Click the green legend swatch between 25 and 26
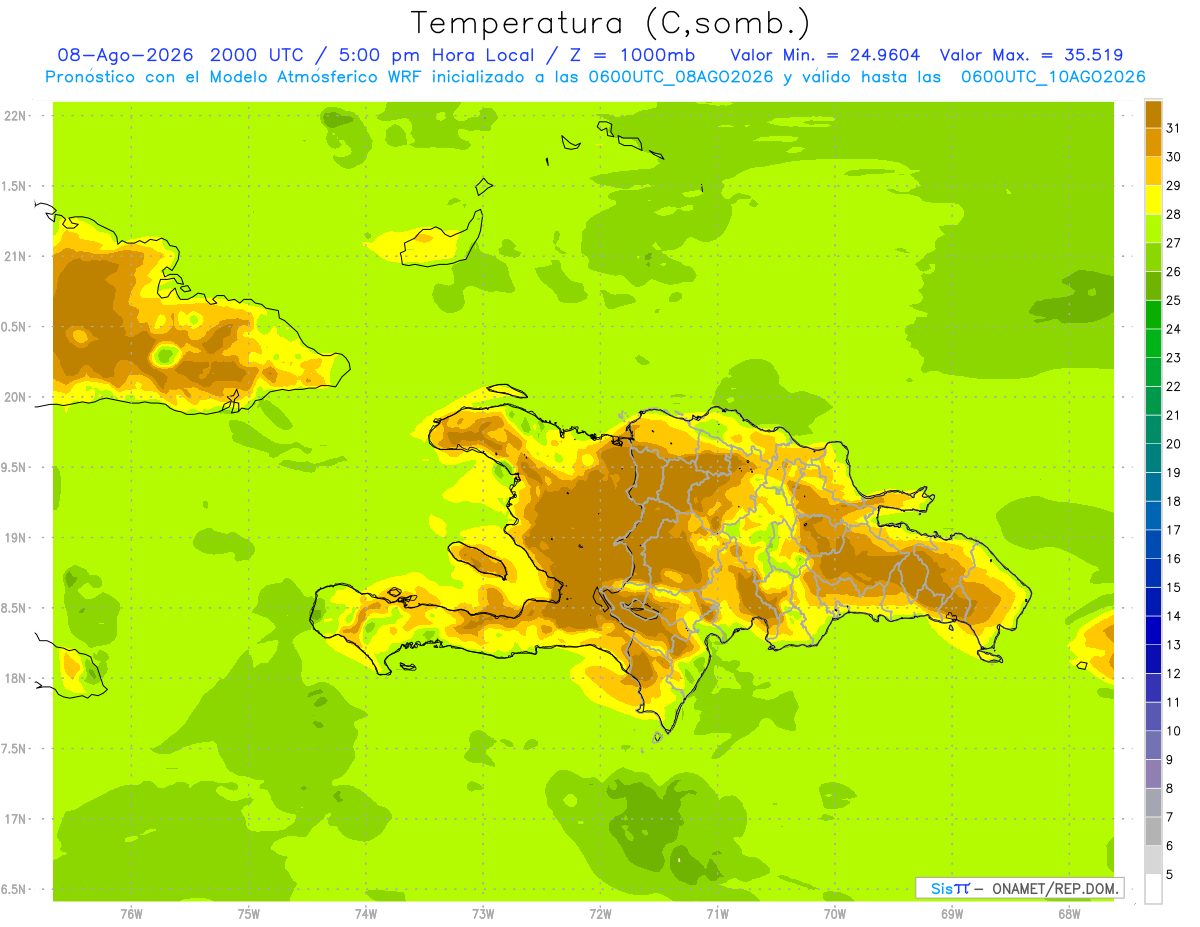This screenshot has width=1200, height=927. pyautogui.click(x=1153, y=286)
